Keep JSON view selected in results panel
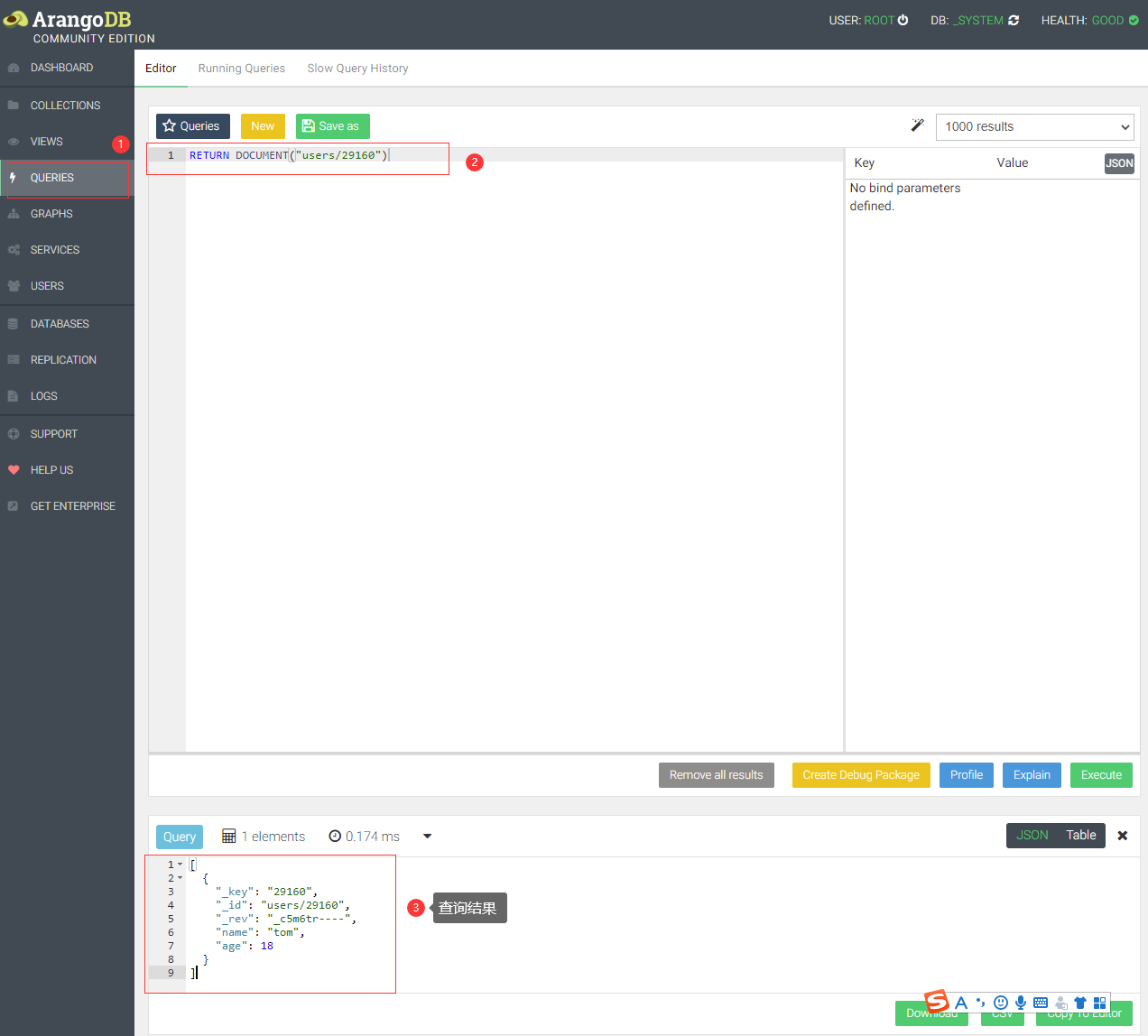Viewport: 1148px width, 1036px height. pyautogui.click(x=1032, y=835)
